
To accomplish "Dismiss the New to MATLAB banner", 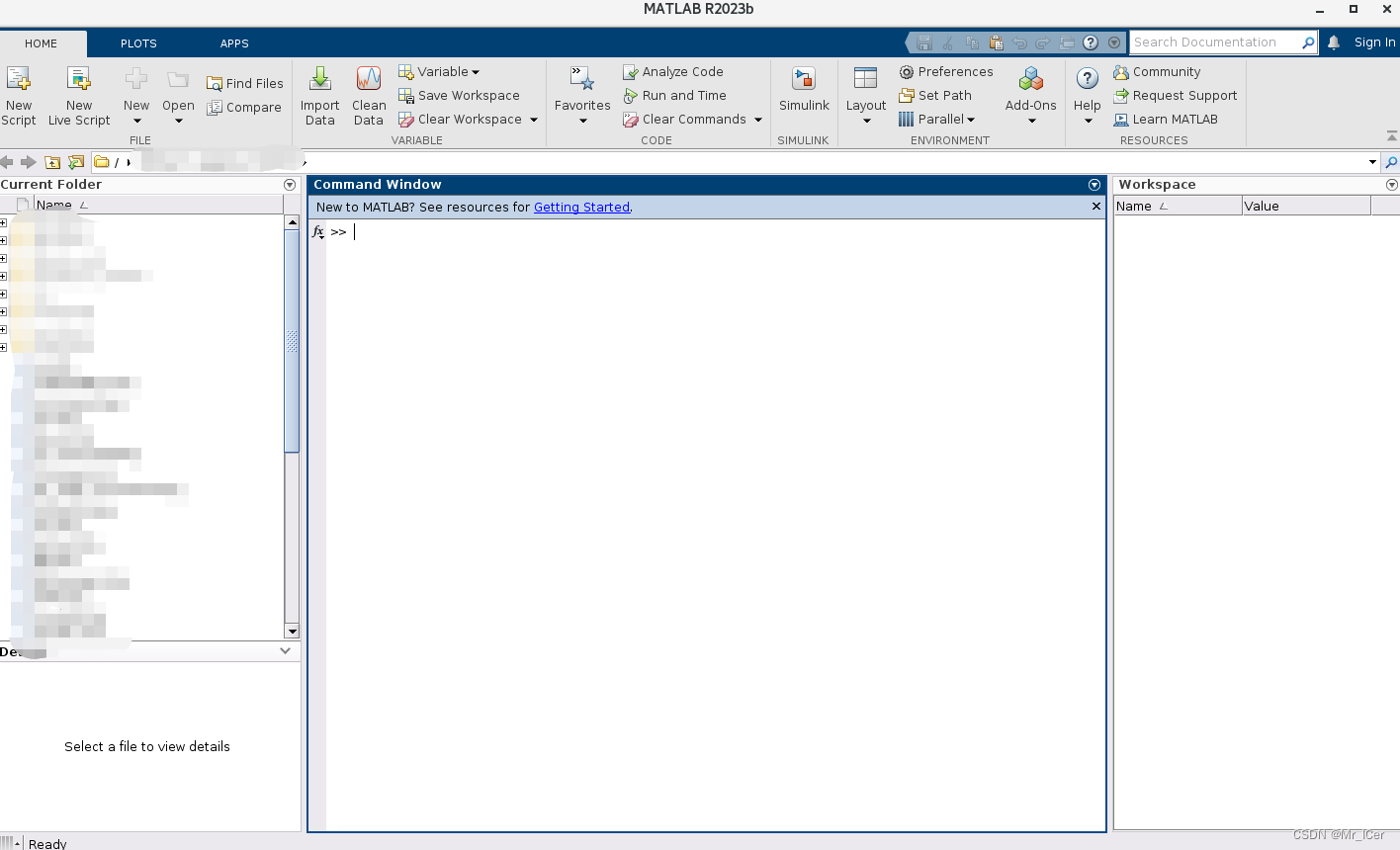I will click(1095, 207).
